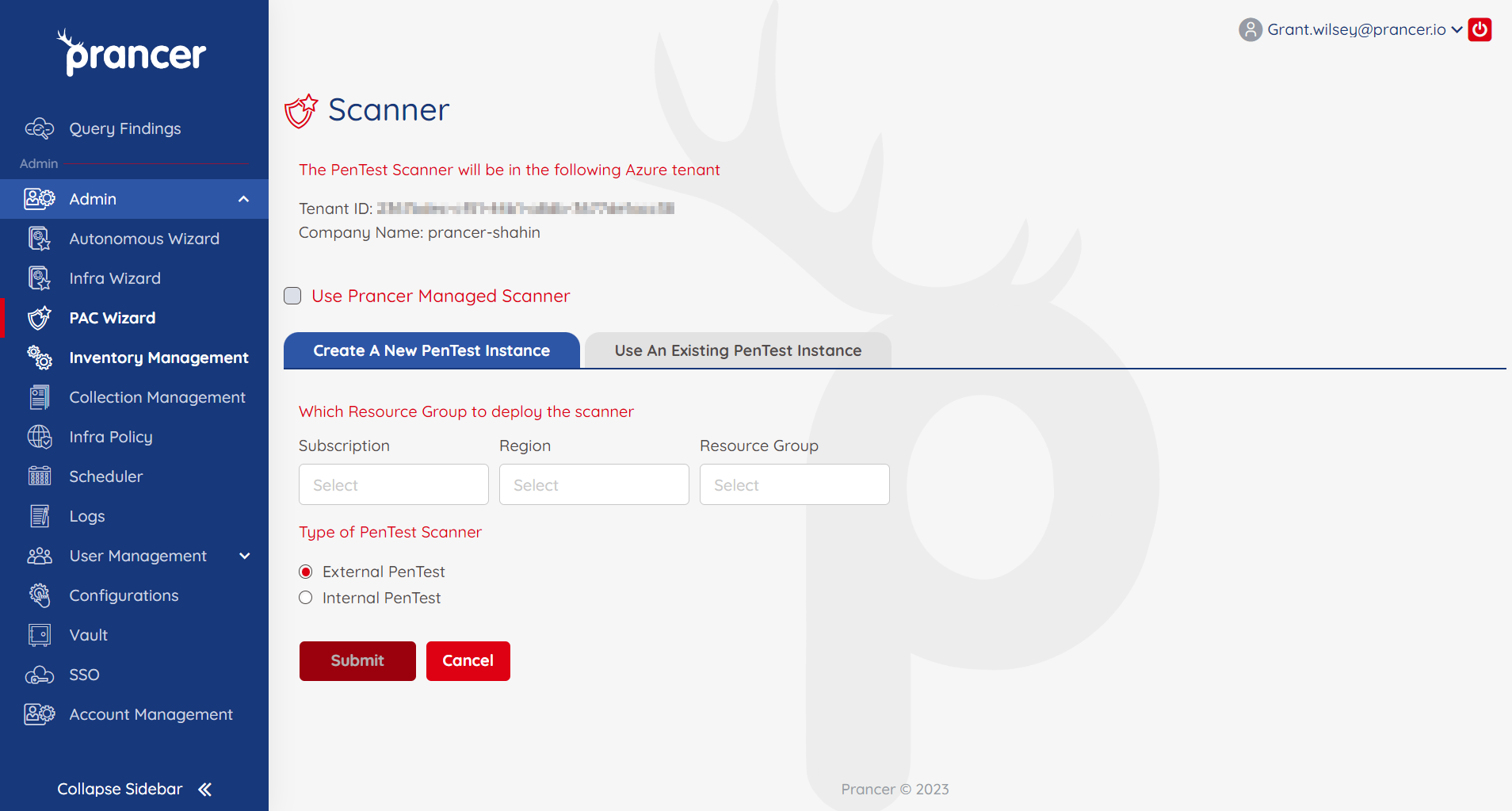The height and width of the screenshot is (811, 1512).
Task: Click the Infra Wizard icon
Action: point(40,278)
